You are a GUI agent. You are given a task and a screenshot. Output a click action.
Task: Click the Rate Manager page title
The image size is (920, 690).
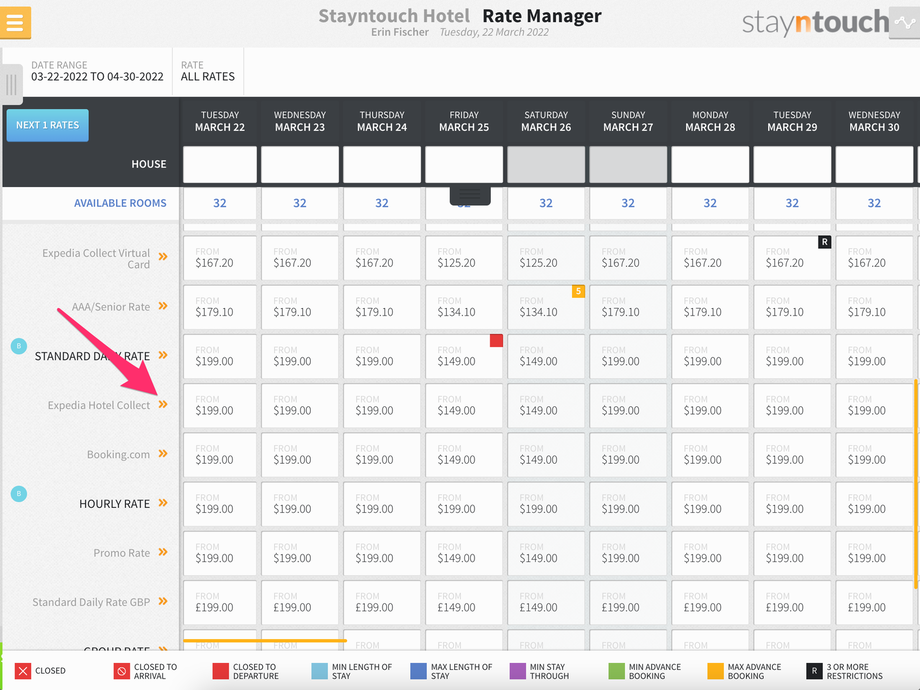(x=542, y=16)
